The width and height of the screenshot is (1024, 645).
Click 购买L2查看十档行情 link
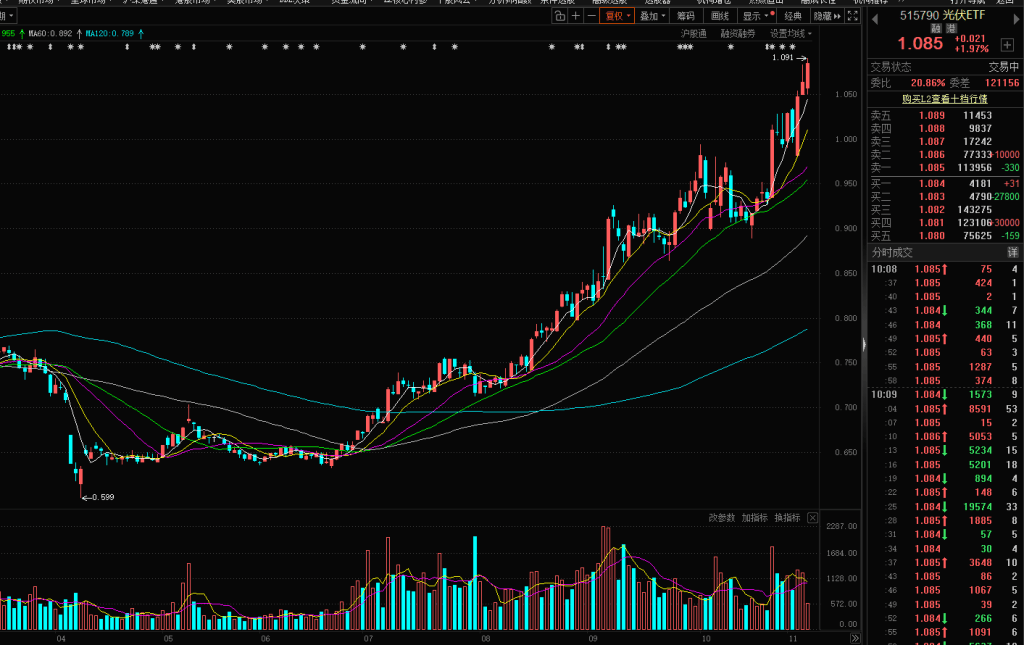coord(944,99)
